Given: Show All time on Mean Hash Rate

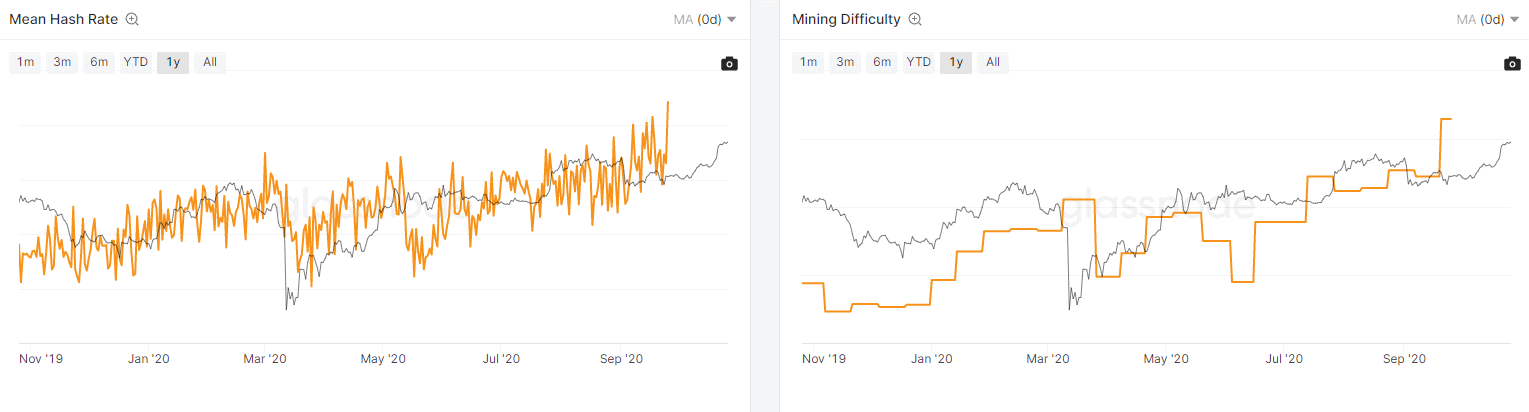Looking at the screenshot, I should 210,62.
